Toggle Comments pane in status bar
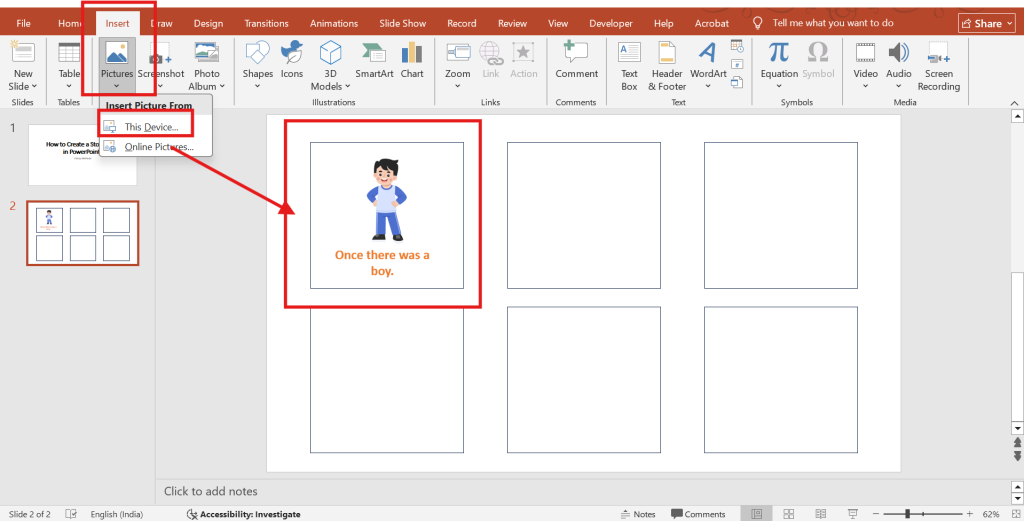This screenshot has width=1024, height=521. [697, 514]
